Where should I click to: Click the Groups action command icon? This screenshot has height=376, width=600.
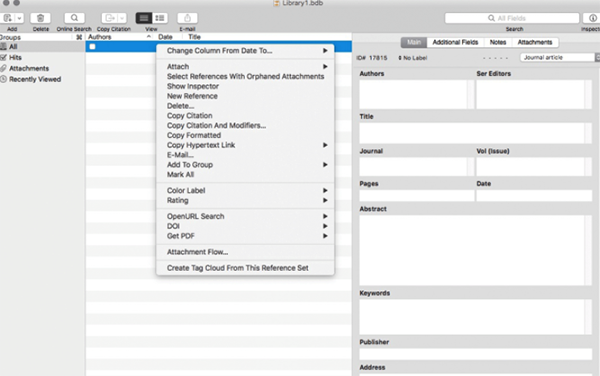(x=79, y=37)
